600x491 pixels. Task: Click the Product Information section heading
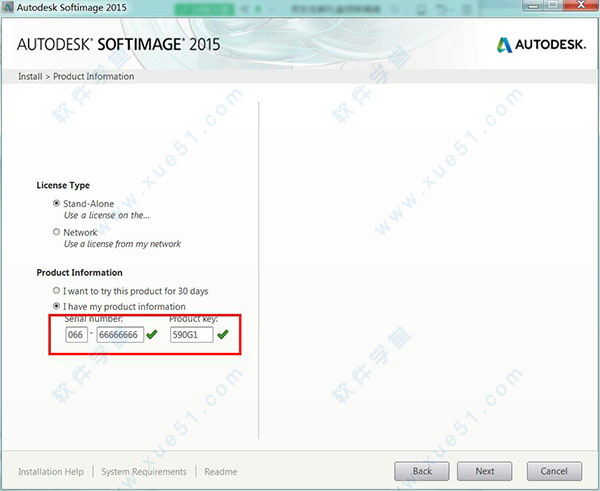point(80,272)
